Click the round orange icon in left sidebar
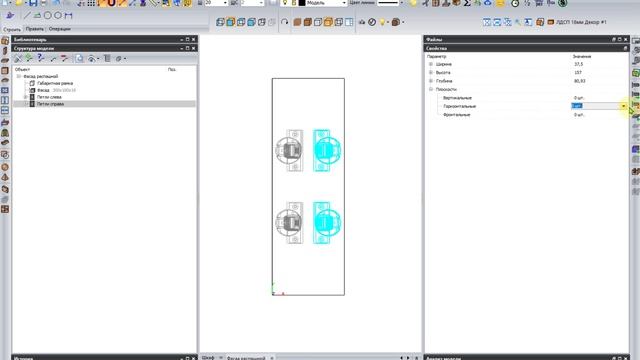The image size is (640, 360). tap(5, 167)
